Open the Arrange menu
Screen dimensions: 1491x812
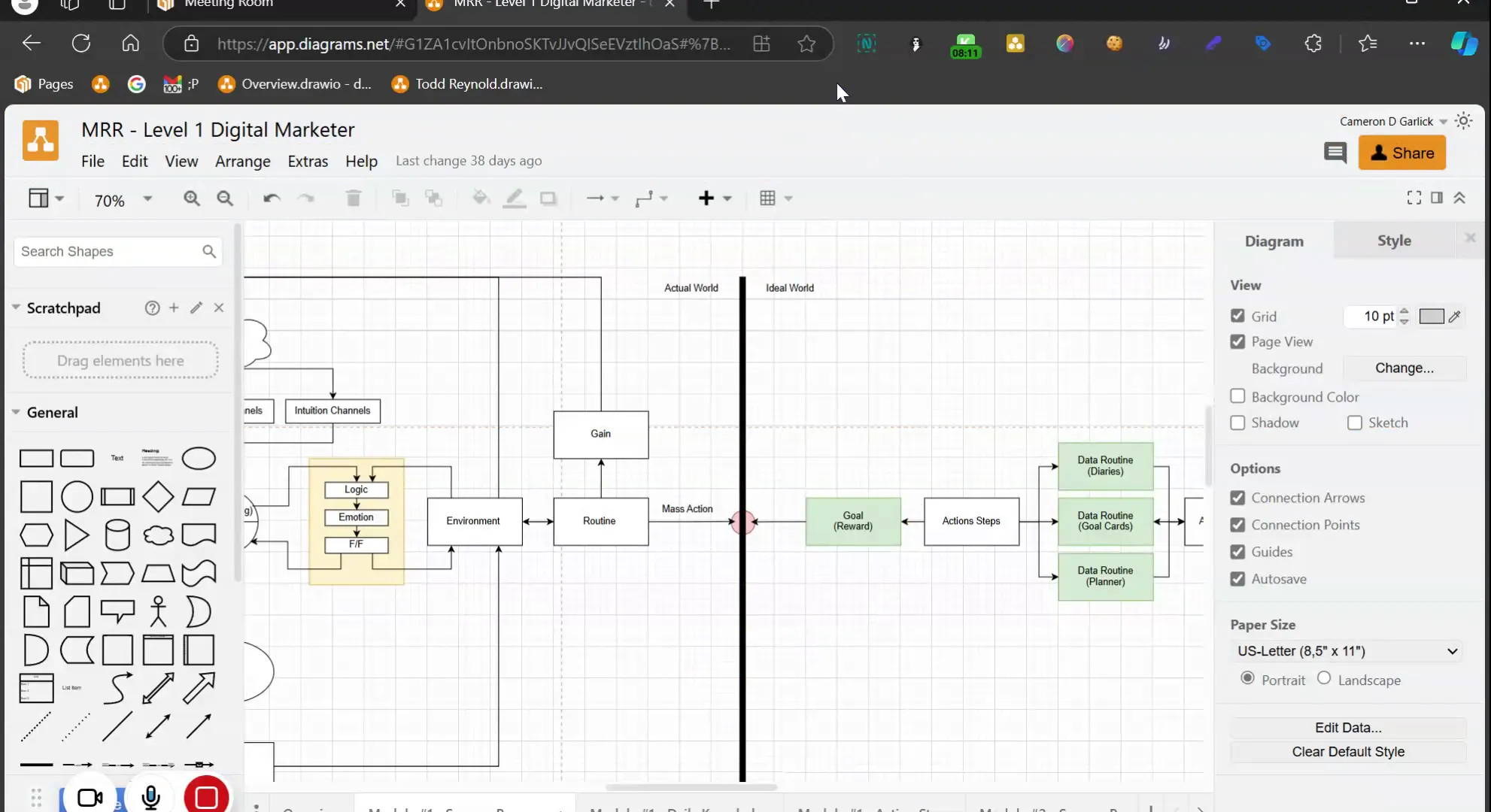click(242, 161)
